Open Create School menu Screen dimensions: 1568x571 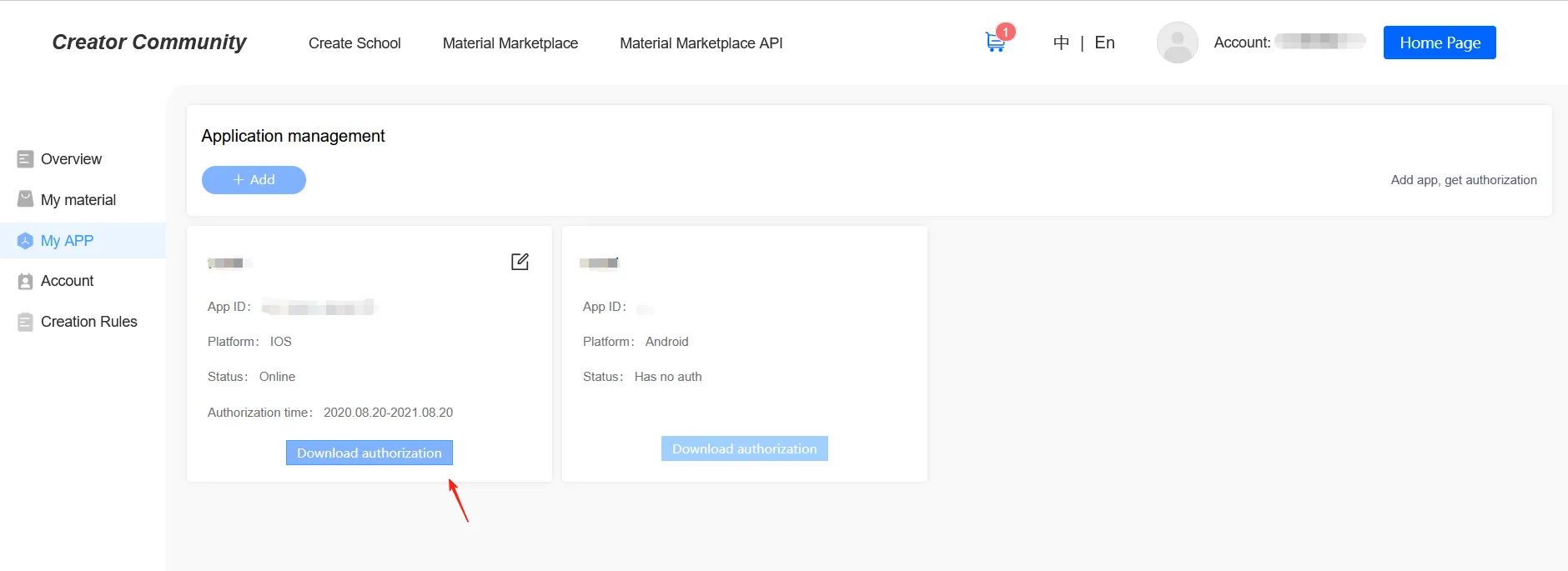pyautogui.click(x=354, y=43)
